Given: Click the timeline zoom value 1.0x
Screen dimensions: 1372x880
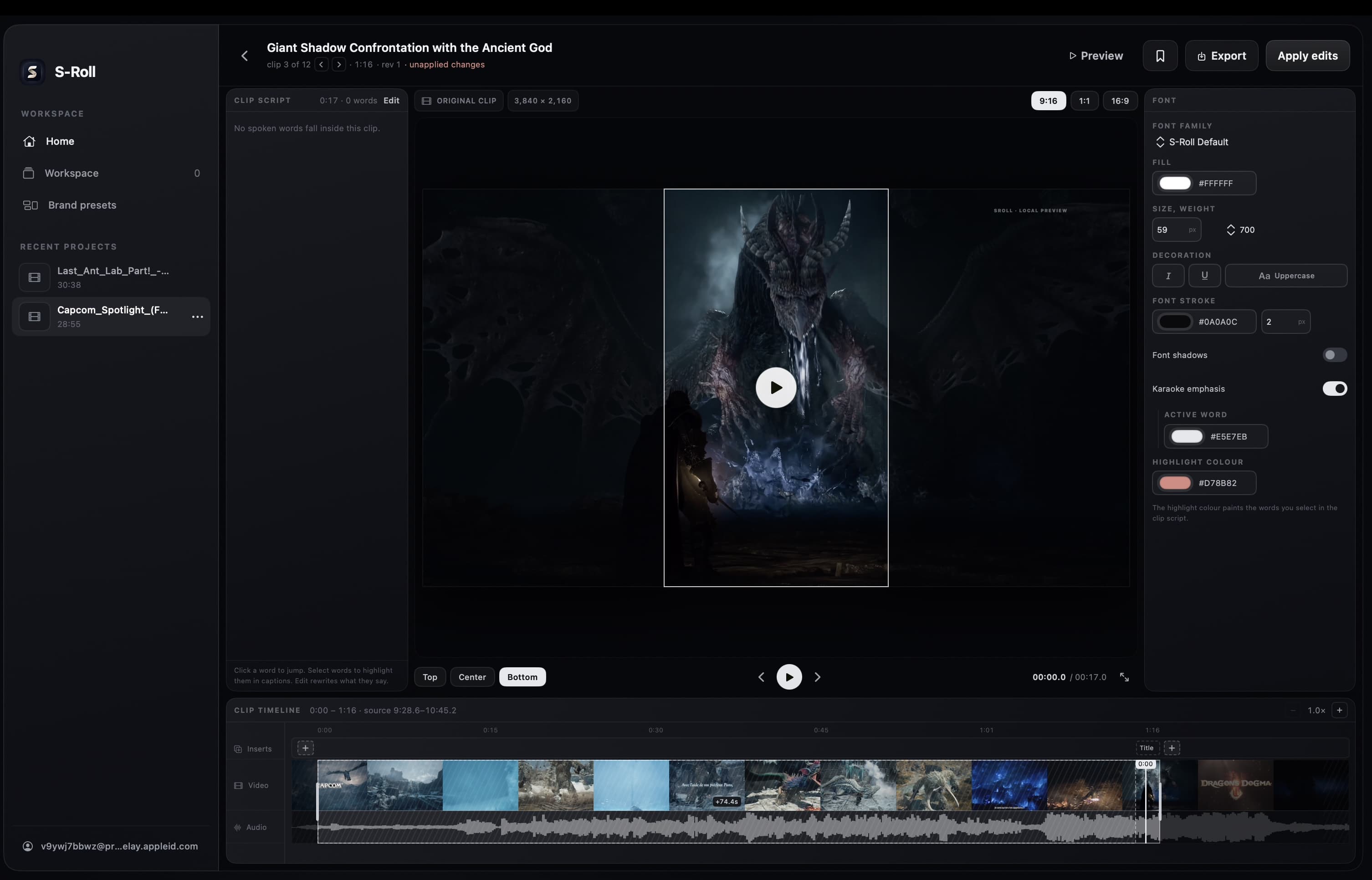Looking at the screenshot, I should pyautogui.click(x=1316, y=710).
